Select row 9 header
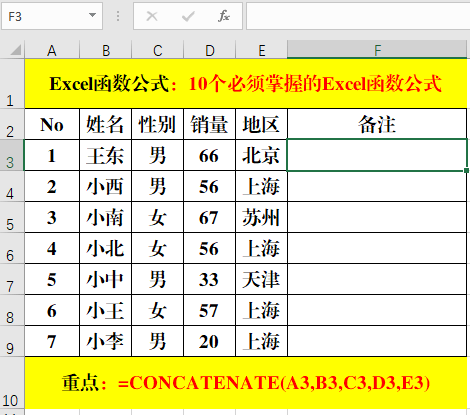The height and width of the screenshot is (415, 470). click(x=12, y=341)
